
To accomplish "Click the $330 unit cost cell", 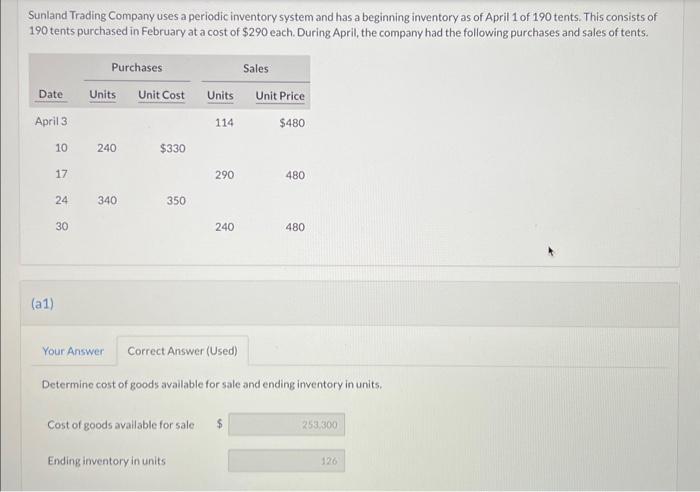I will tap(173, 148).
